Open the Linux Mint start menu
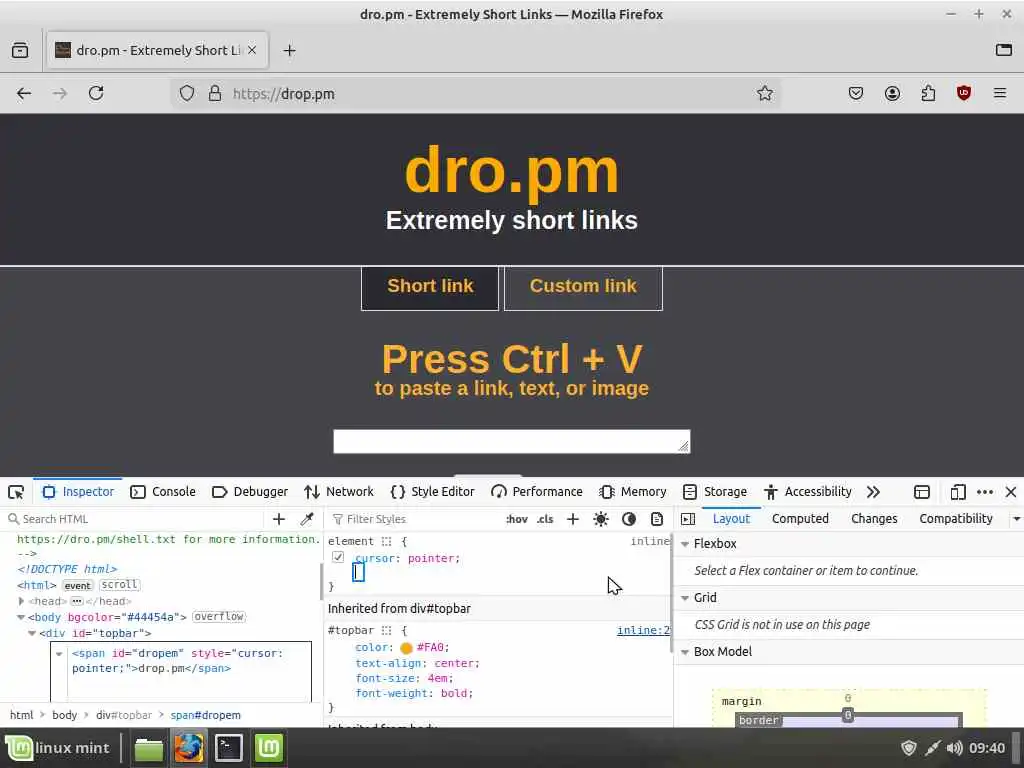 59,748
